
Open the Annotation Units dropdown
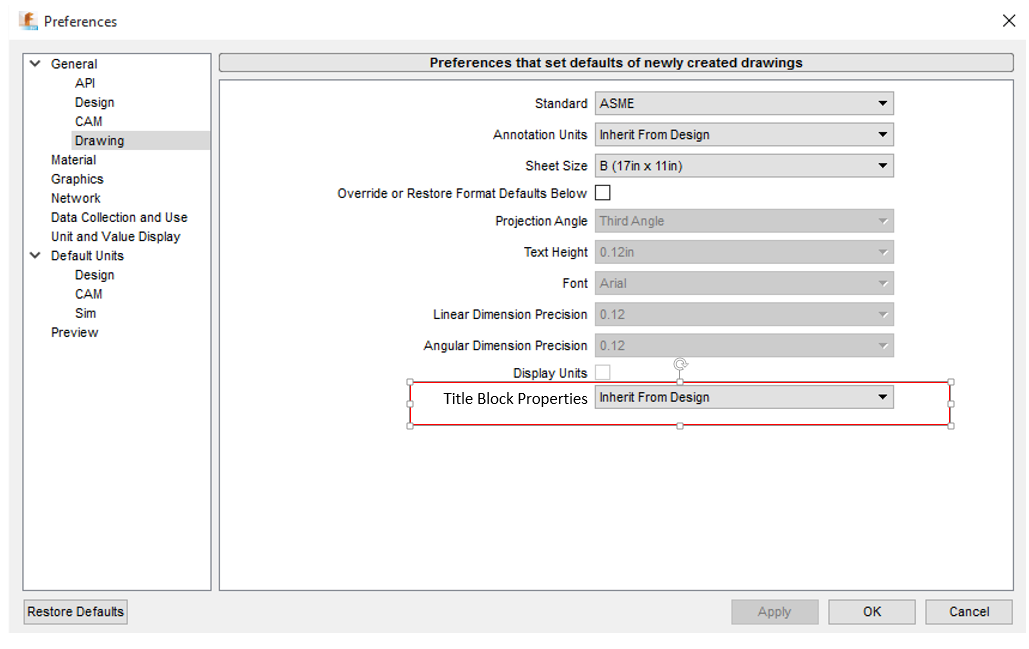744,135
